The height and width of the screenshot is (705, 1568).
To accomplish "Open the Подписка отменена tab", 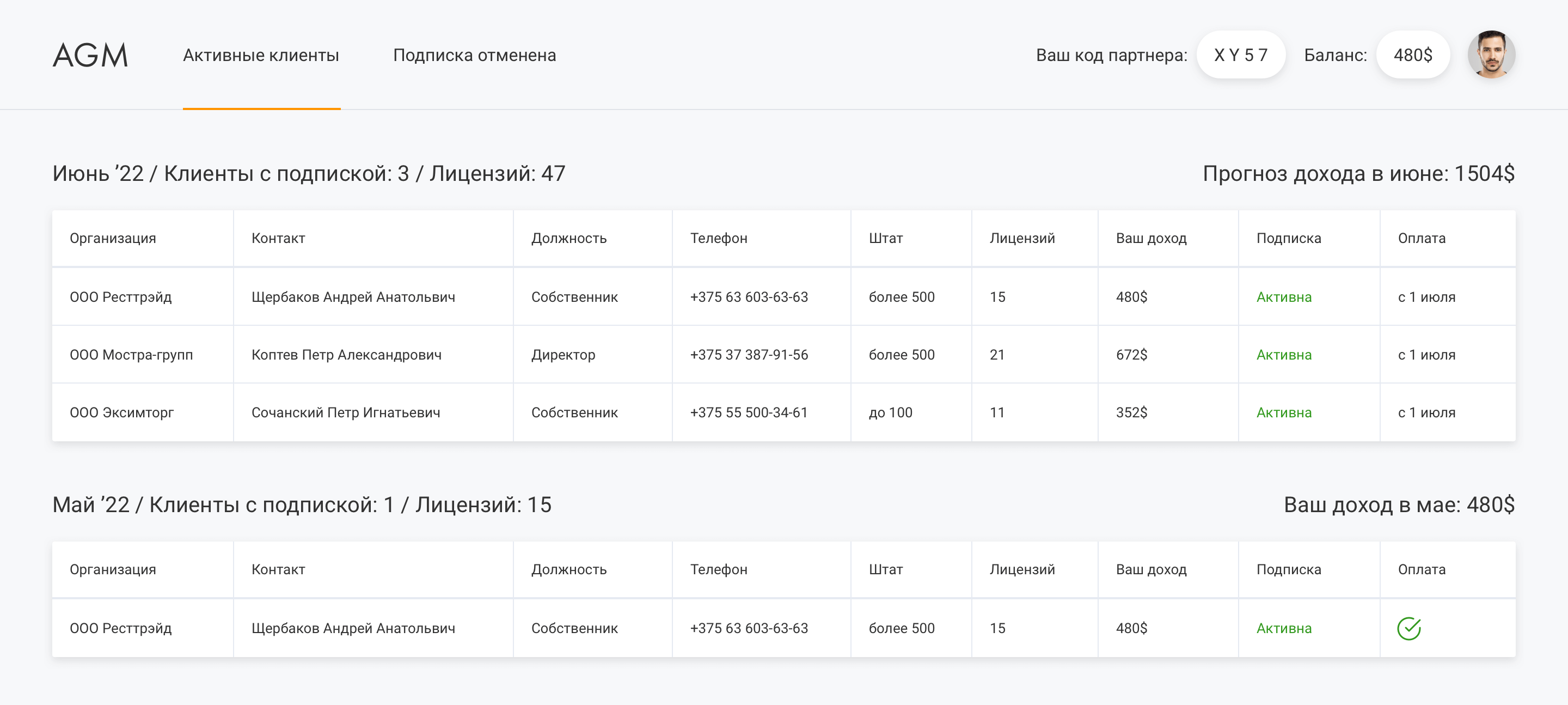I will pyautogui.click(x=474, y=56).
